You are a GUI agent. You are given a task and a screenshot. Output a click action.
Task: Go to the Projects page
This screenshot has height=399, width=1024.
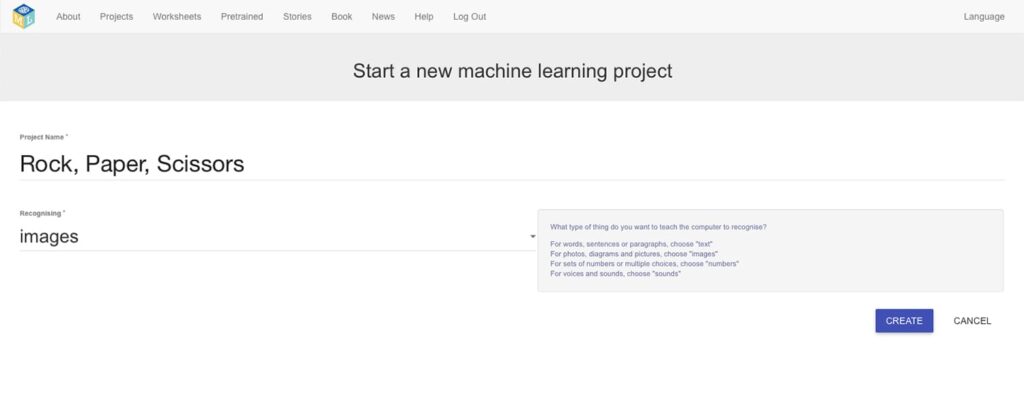coord(116,17)
